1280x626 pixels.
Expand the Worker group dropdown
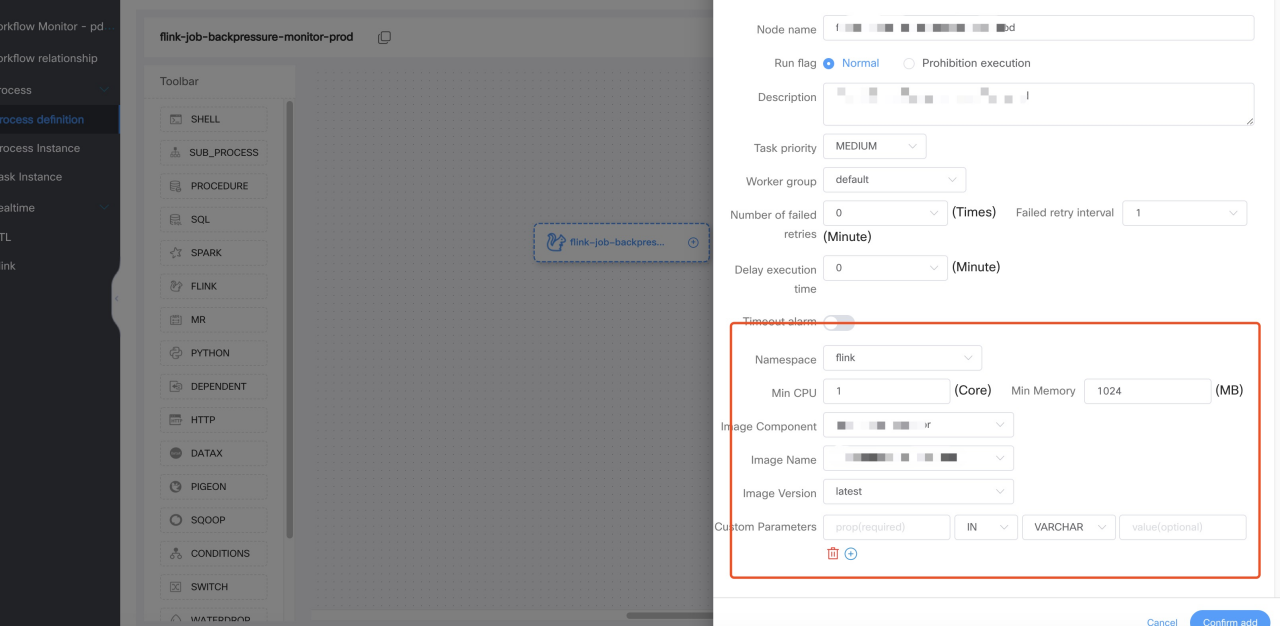pos(894,180)
